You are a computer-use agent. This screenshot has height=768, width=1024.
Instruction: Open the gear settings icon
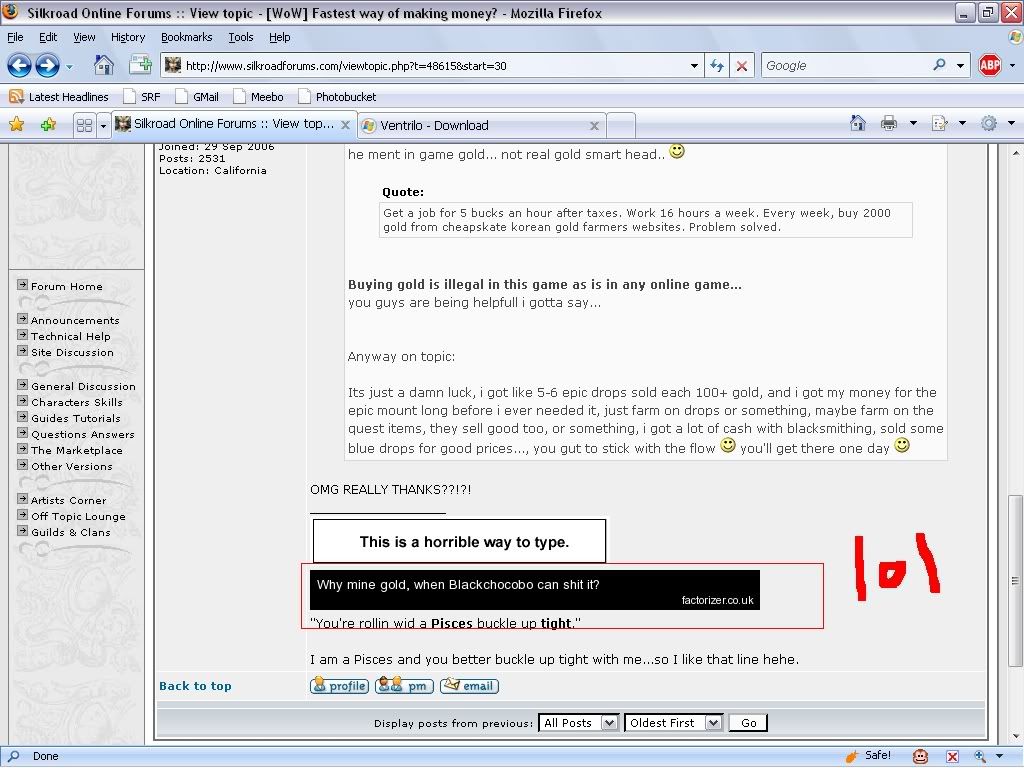(x=989, y=123)
